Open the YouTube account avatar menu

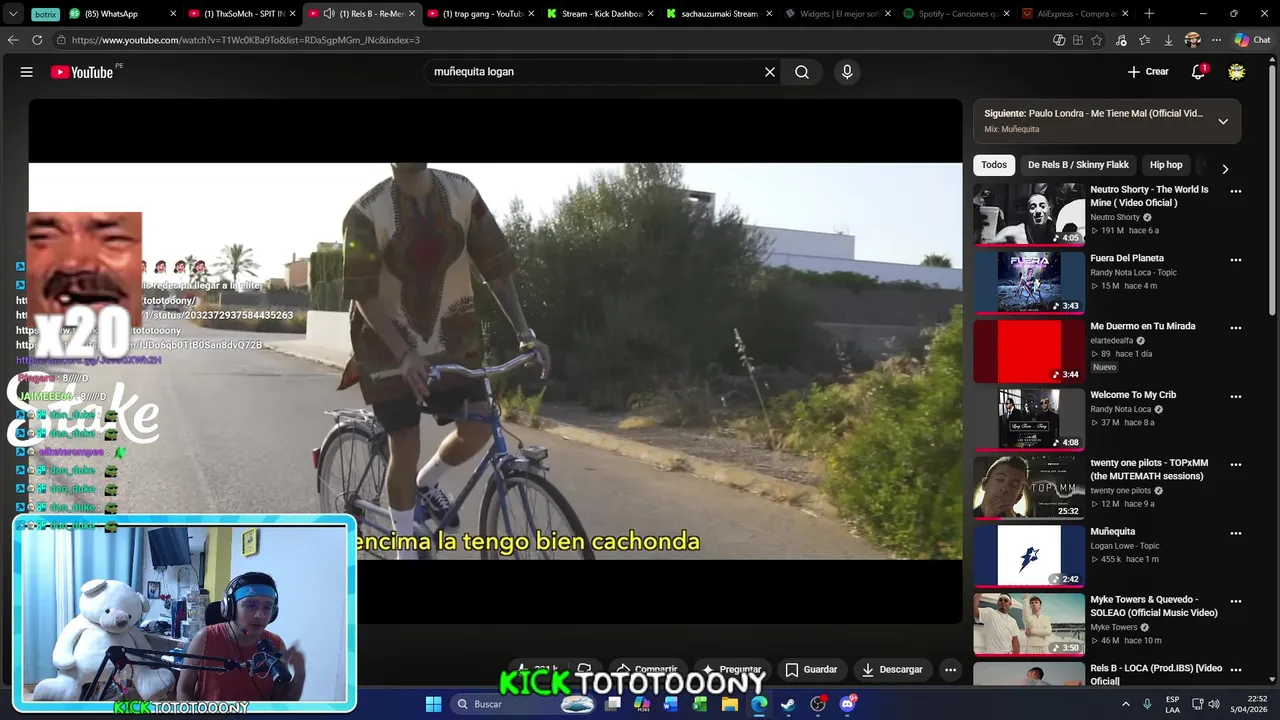point(1237,72)
